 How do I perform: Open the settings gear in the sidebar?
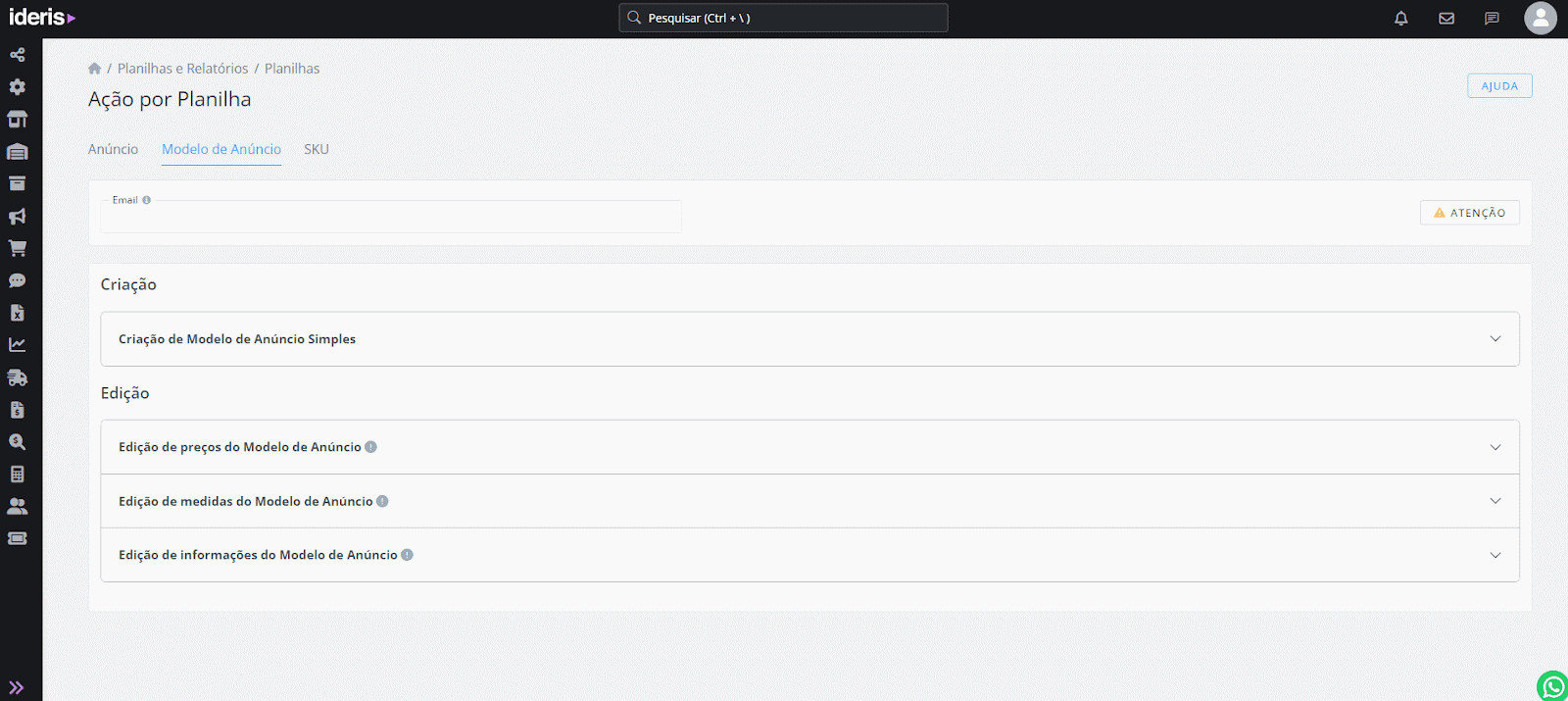(17, 87)
